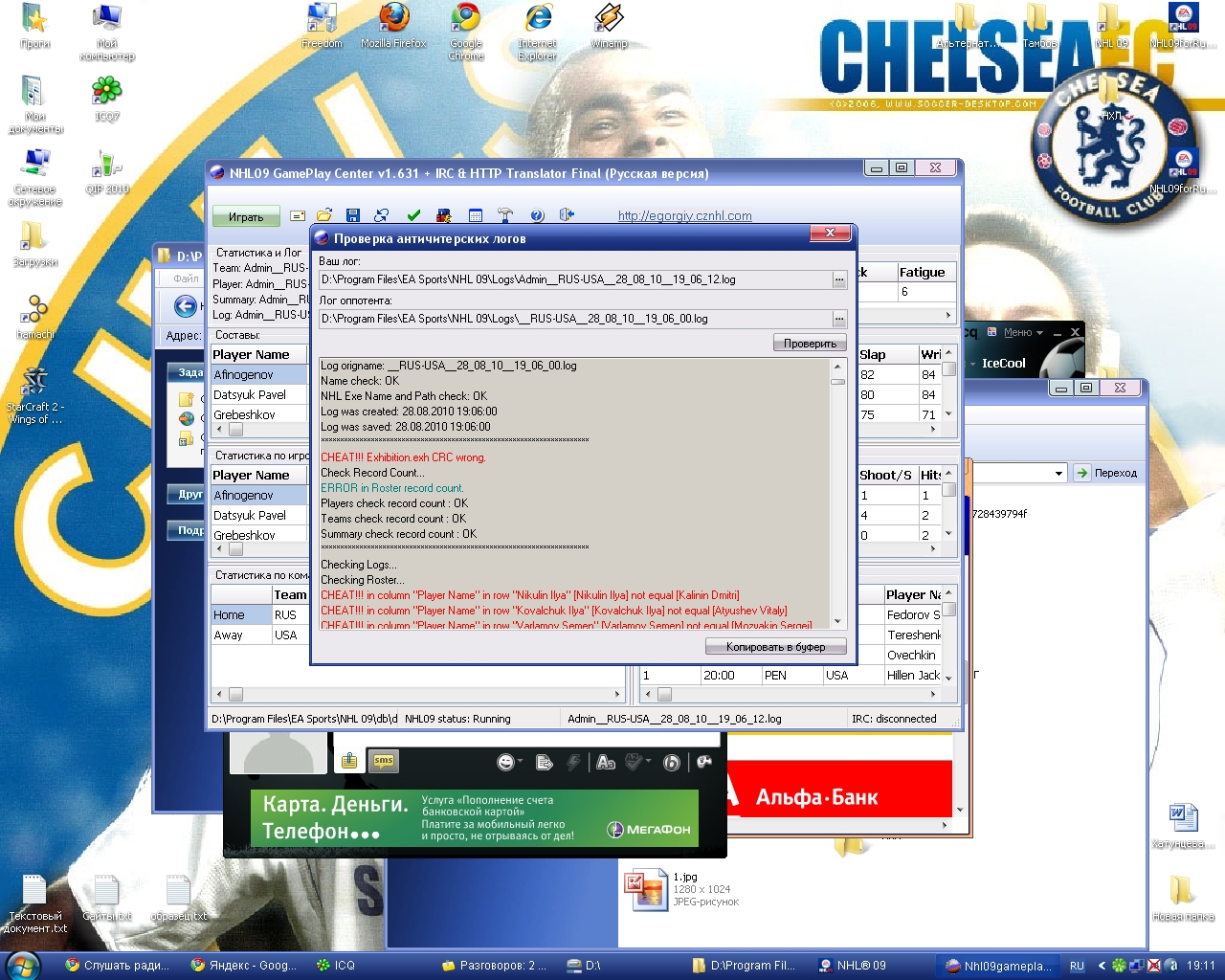Select the Away USA team row
This screenshot has width=1225, height=980.
coord(259,635)
